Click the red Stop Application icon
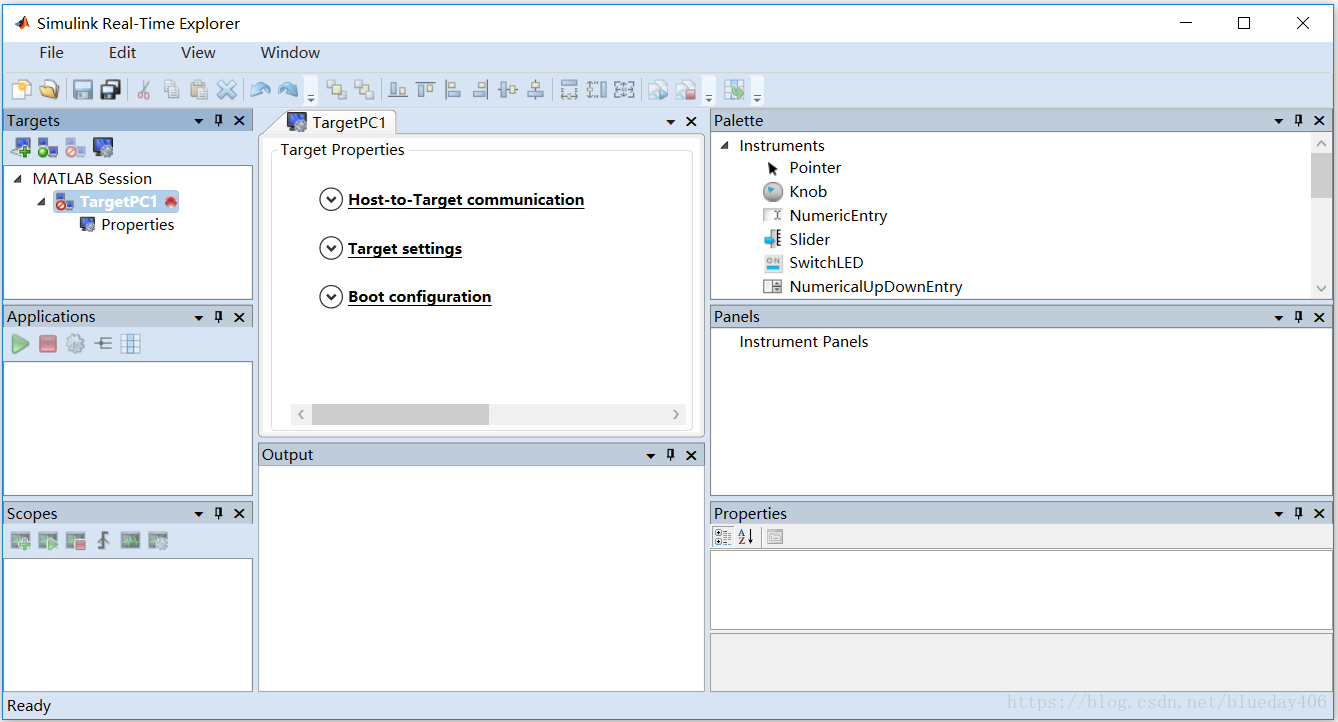Image resolution: width=1338 pixels, height=722 pixels. point(48,344)
